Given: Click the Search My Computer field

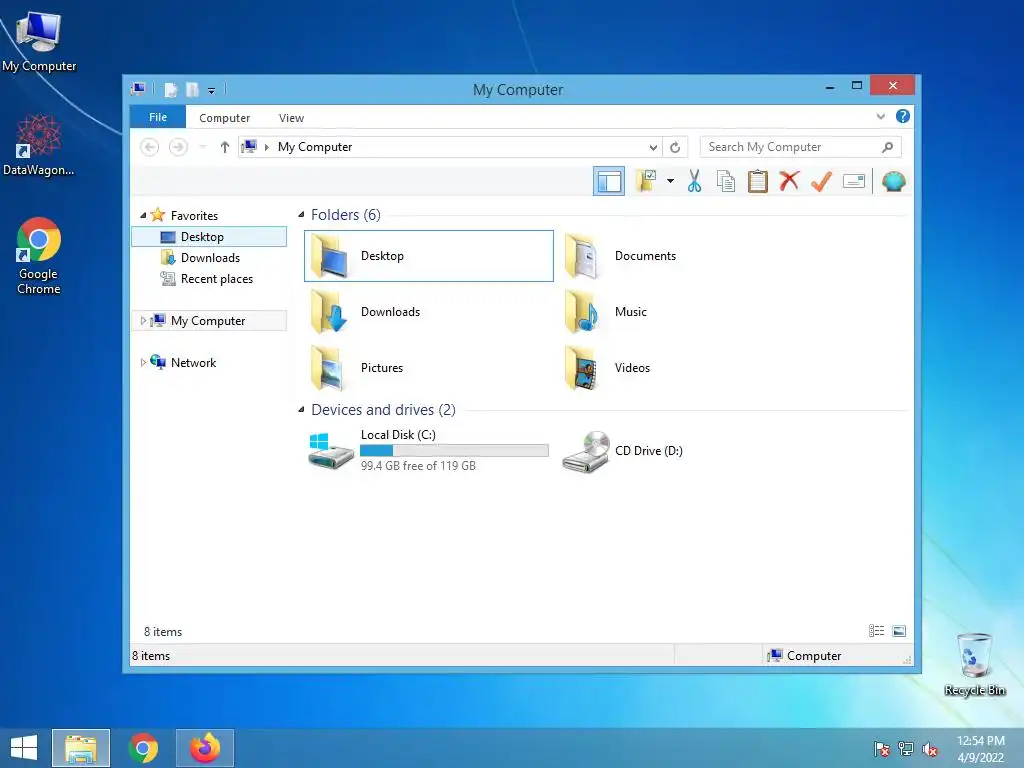Looking at the screenshot, I should point(801,147).
